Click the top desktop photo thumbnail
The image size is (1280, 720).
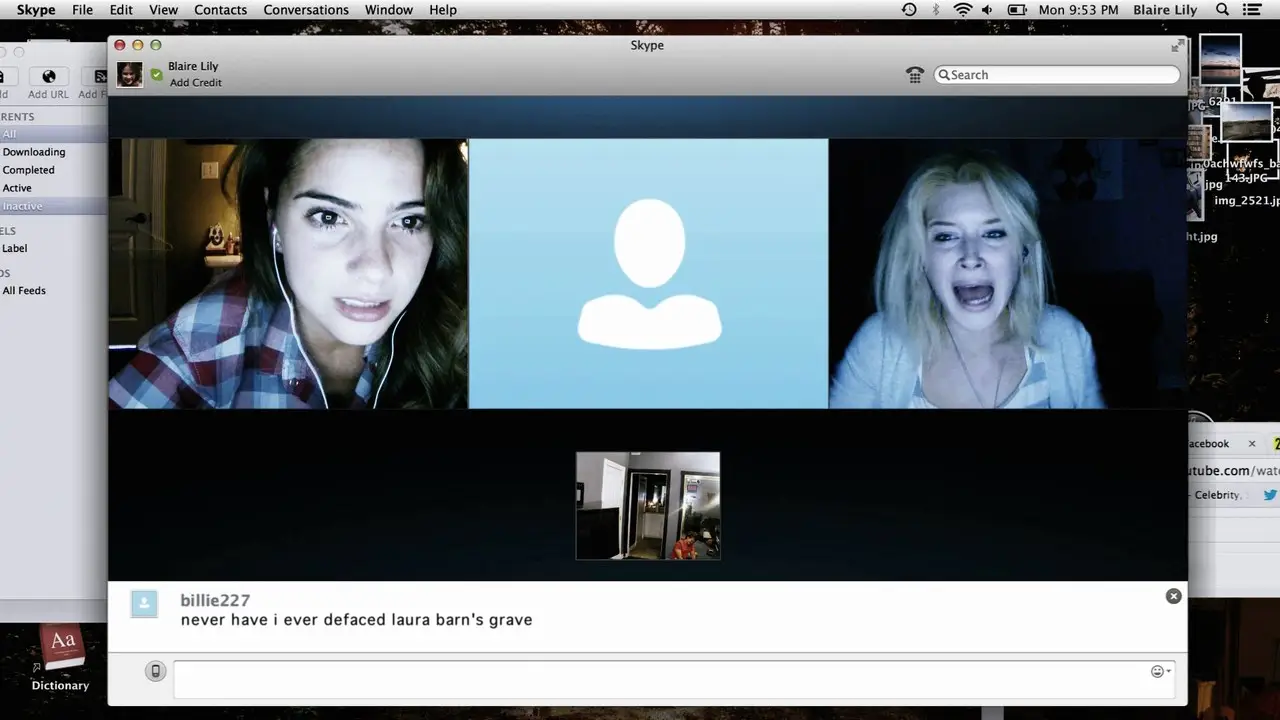tap(1220, 61)
